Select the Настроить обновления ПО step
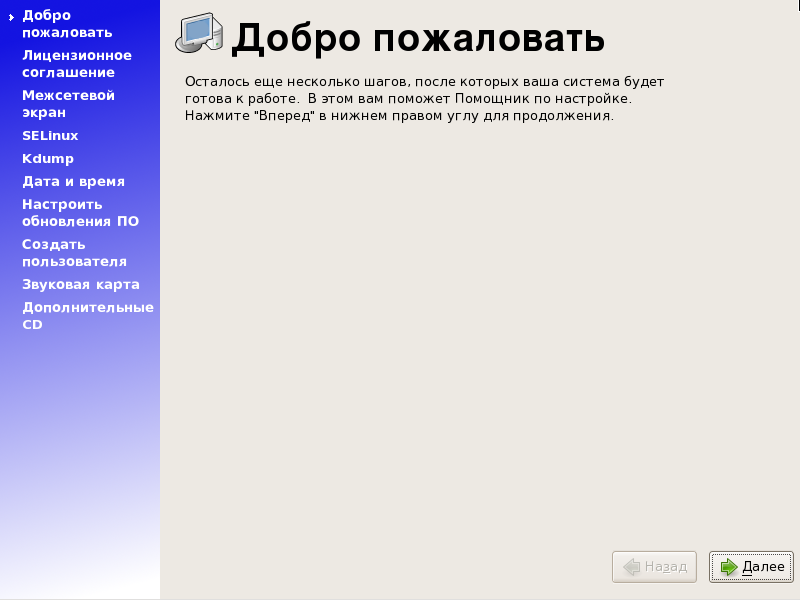800x600 pixels. (80, 213)
